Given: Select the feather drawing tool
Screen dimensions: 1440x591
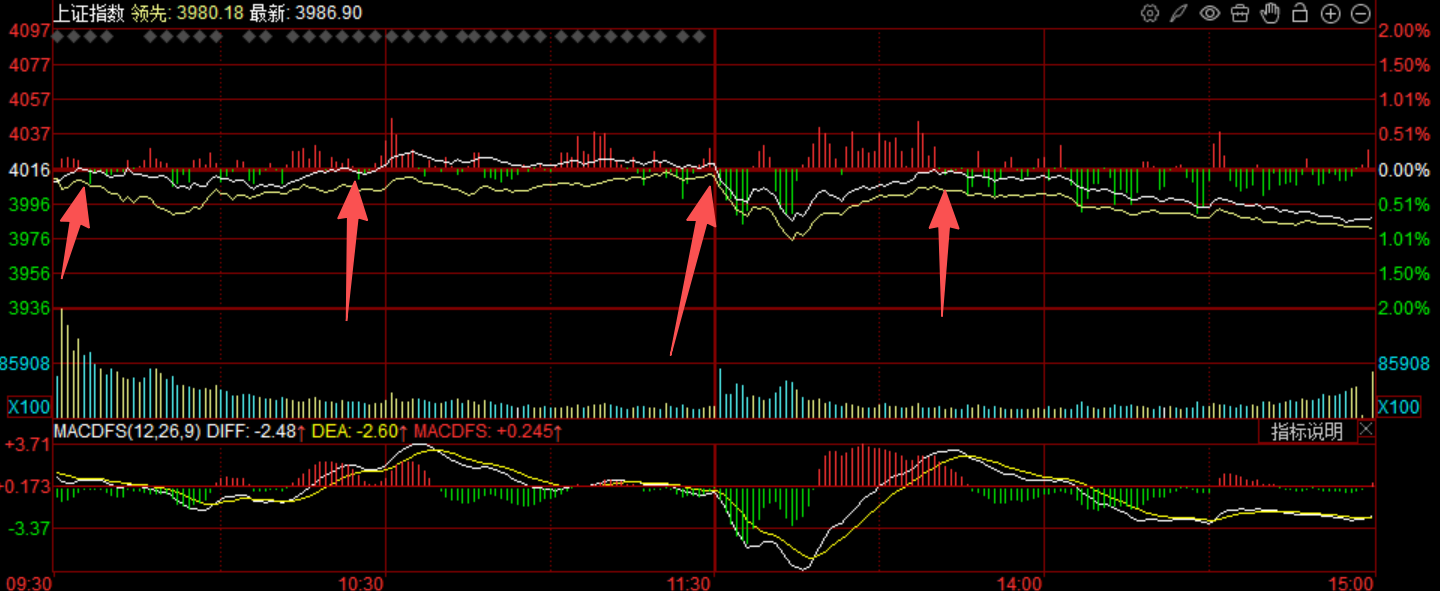Looking at the screenshot, I should (x=1180, y=13).
